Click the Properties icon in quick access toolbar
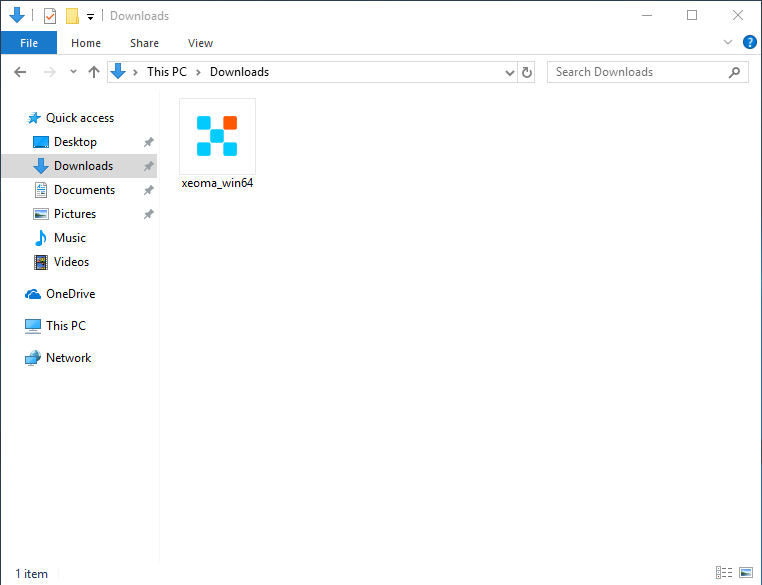 (50, 16)
